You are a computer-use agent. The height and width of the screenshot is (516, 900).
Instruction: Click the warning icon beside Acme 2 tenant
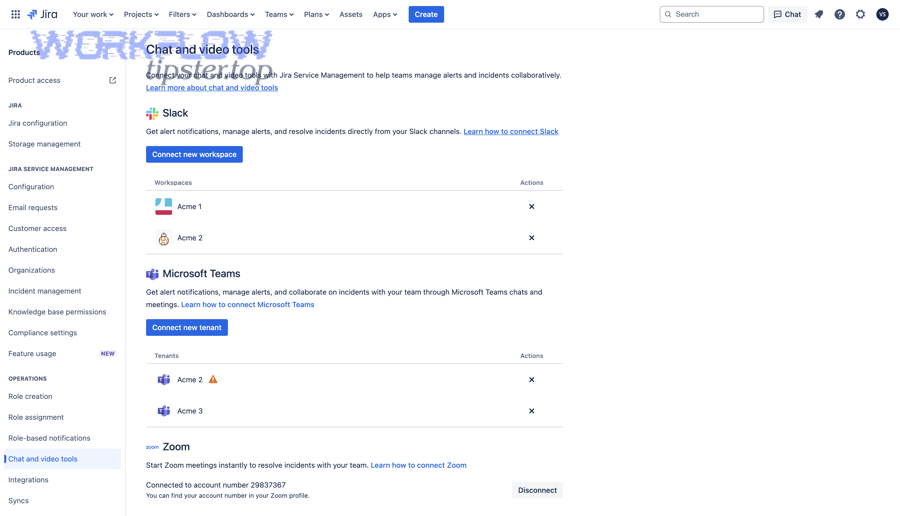(213, 379)
